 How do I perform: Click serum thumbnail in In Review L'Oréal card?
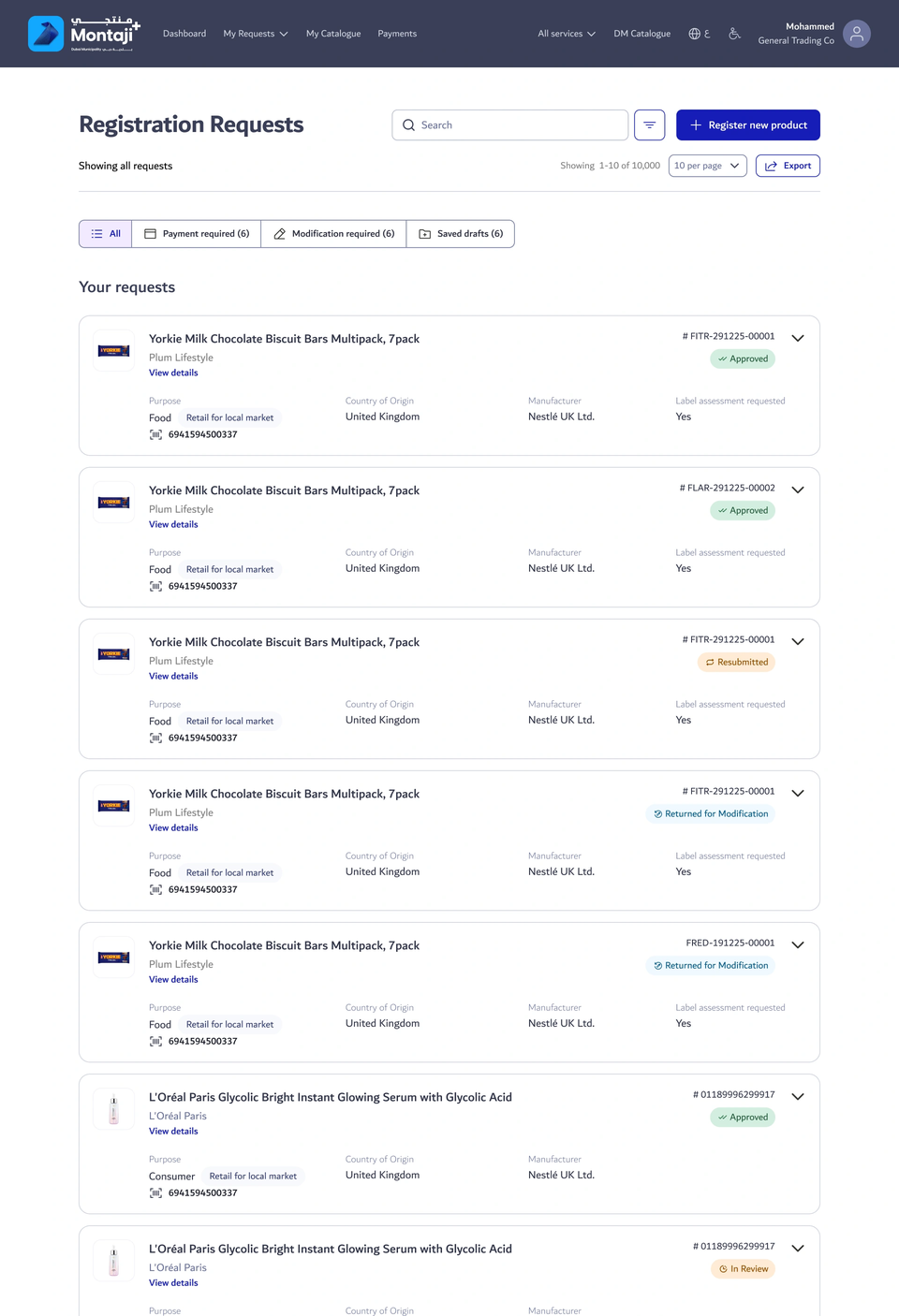tap(114, 1261)
